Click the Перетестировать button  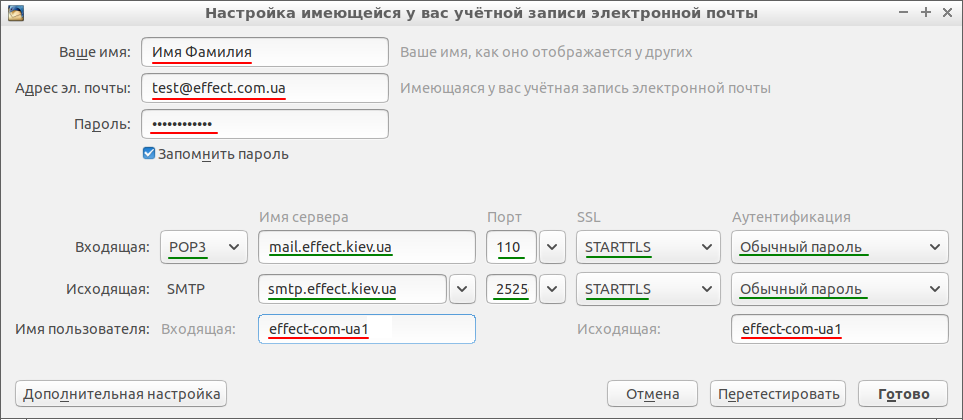[778, 394]
